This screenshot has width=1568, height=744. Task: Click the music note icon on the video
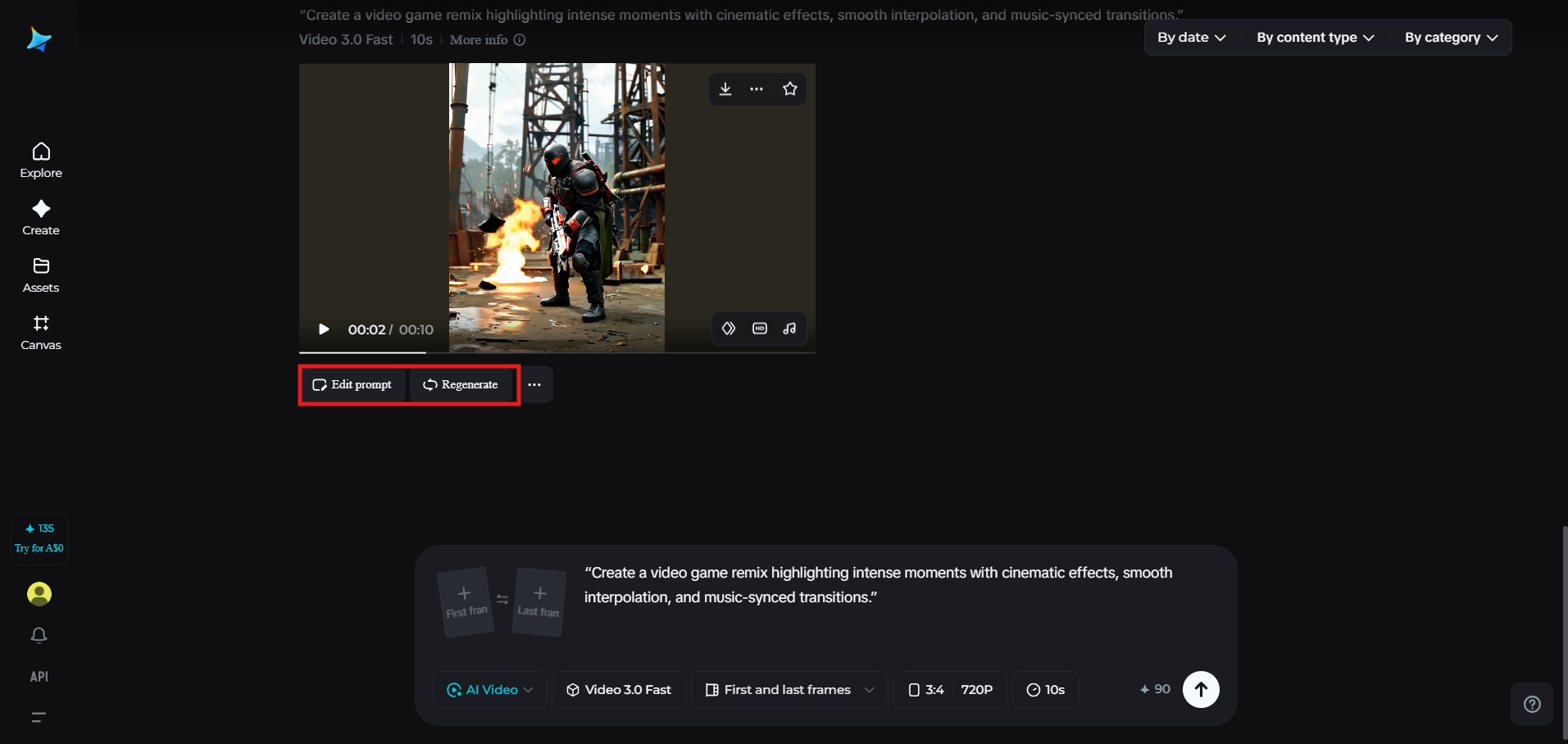tap(789, 328)
